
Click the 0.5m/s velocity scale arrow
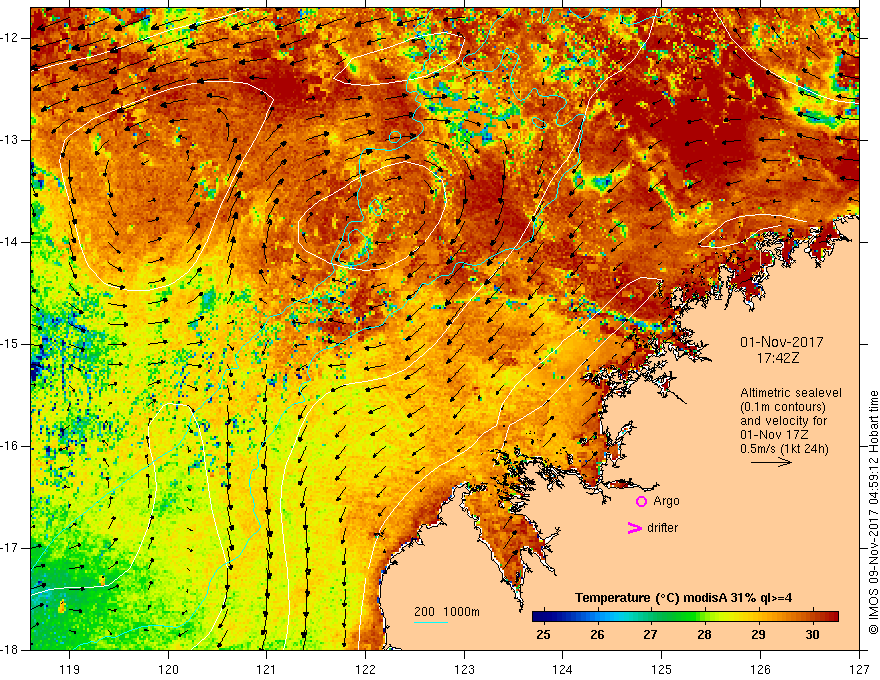(771, 462)
